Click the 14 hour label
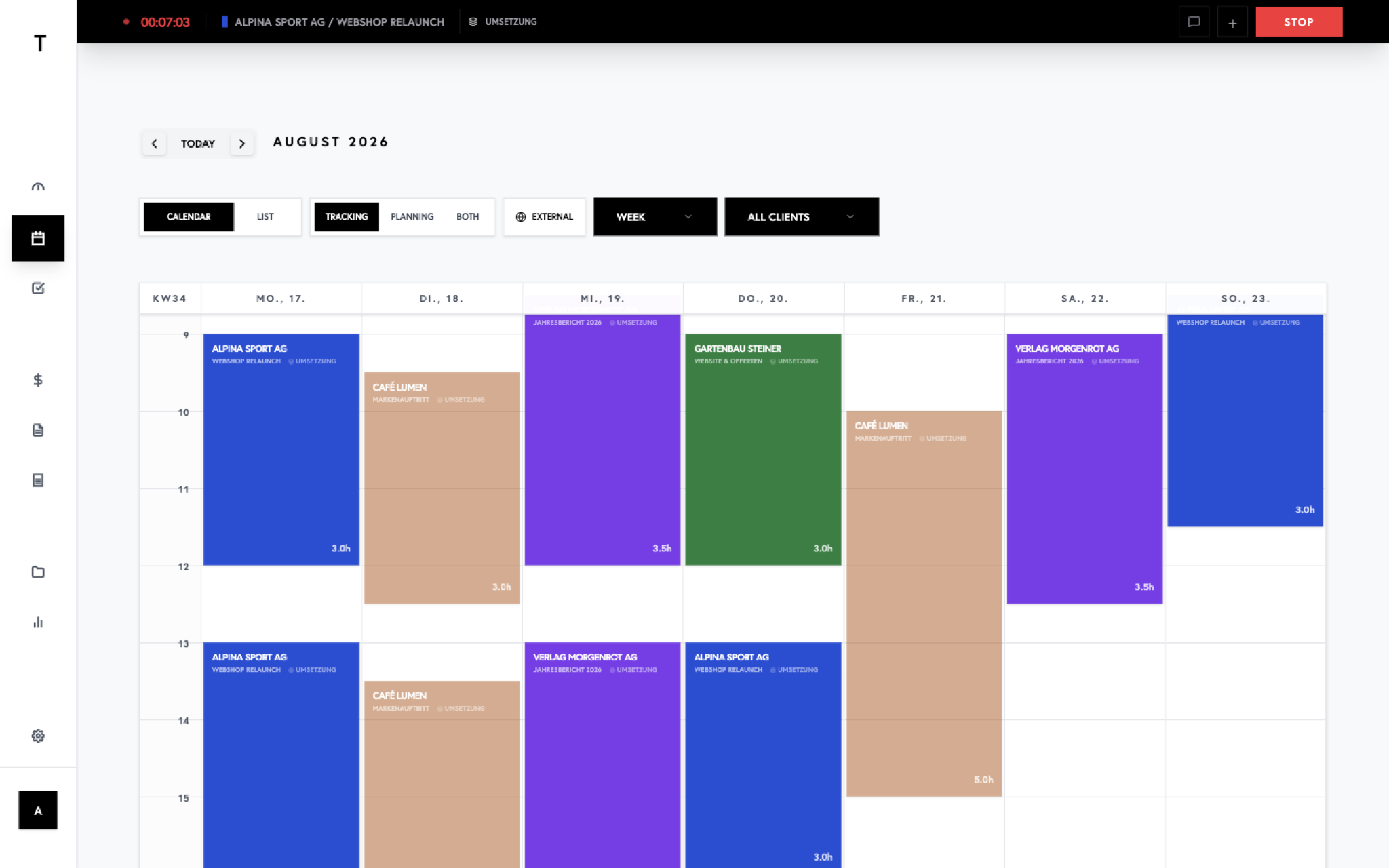The image size is (1389, 868). (x=184, y=721)
